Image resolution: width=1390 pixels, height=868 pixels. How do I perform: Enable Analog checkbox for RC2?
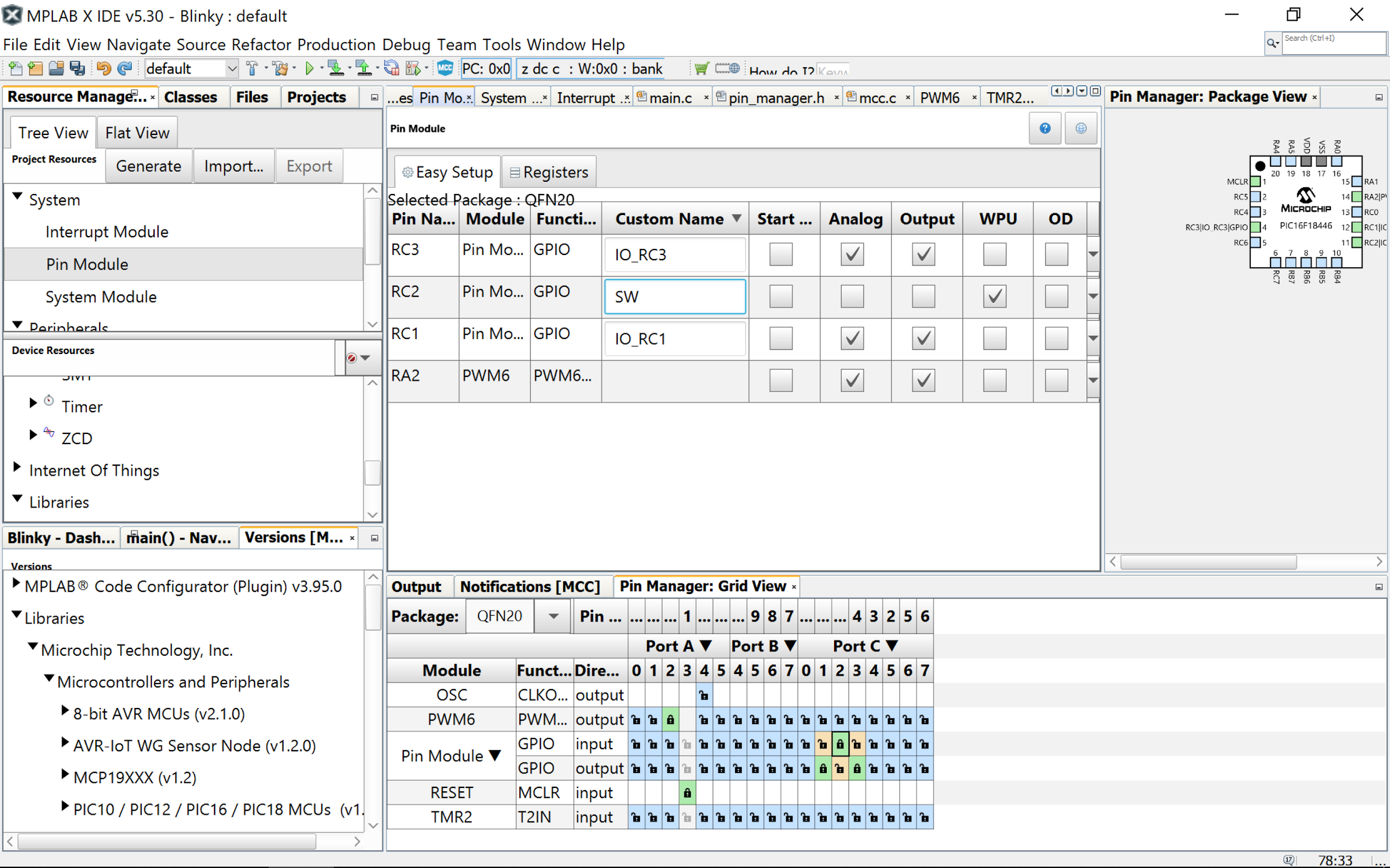pyautogui.click(x=852, y=297)
